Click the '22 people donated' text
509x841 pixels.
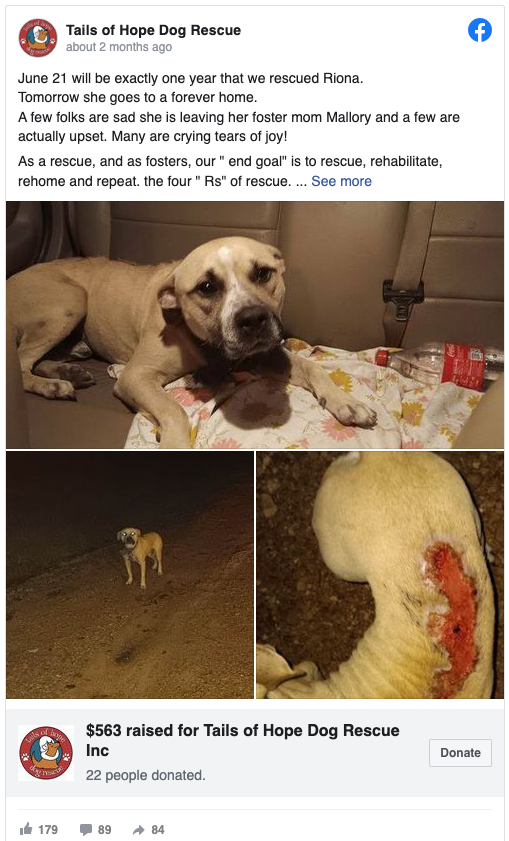[x=145, y=775]
